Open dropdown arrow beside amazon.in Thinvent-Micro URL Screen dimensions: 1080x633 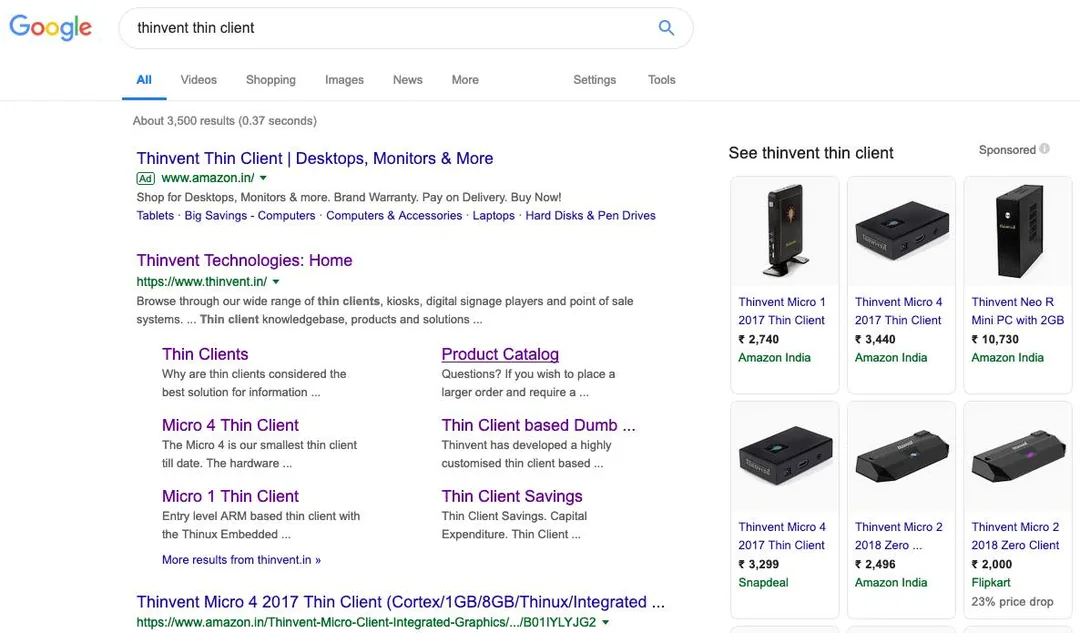(605, 623)
